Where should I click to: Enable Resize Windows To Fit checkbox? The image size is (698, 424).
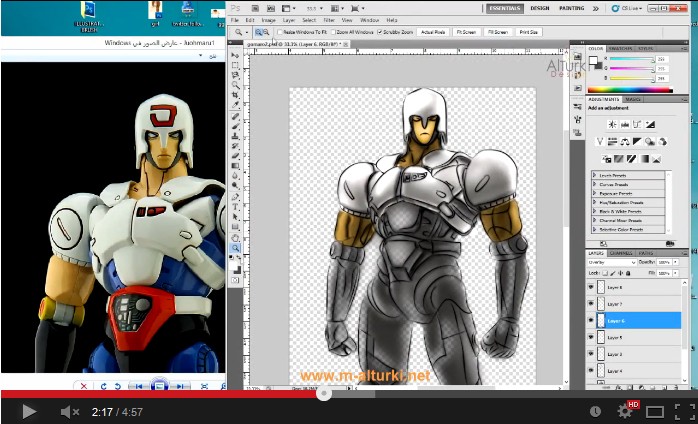(x=280, y=32)
